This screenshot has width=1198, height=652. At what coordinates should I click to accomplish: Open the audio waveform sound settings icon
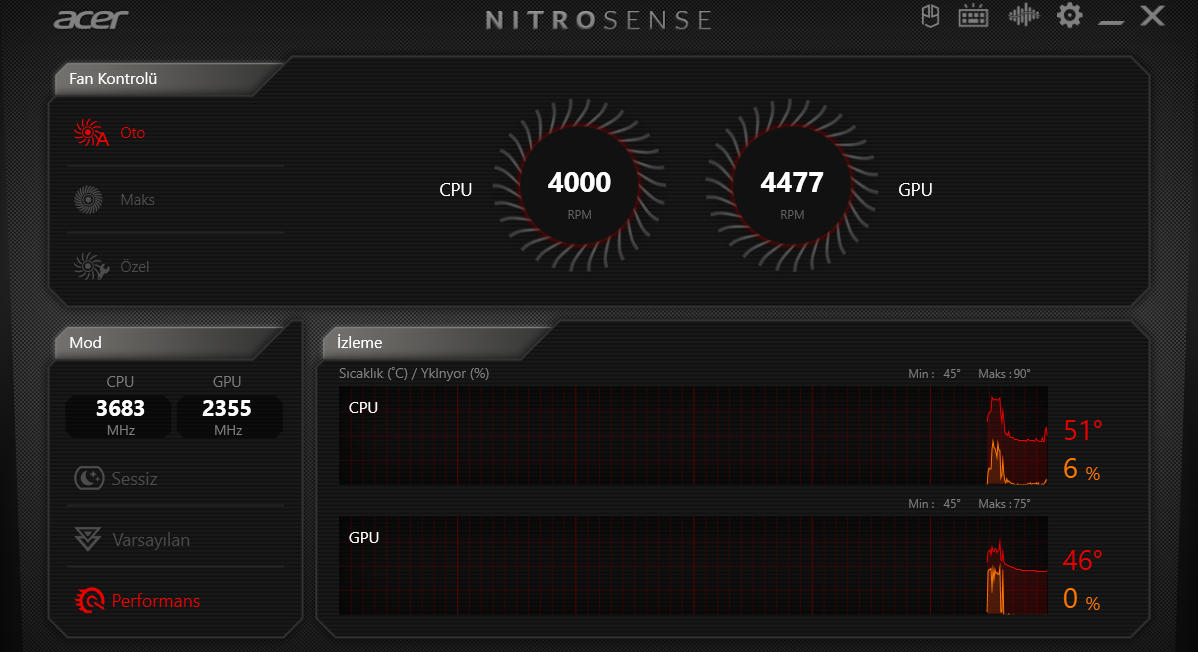pos(1024,15)
